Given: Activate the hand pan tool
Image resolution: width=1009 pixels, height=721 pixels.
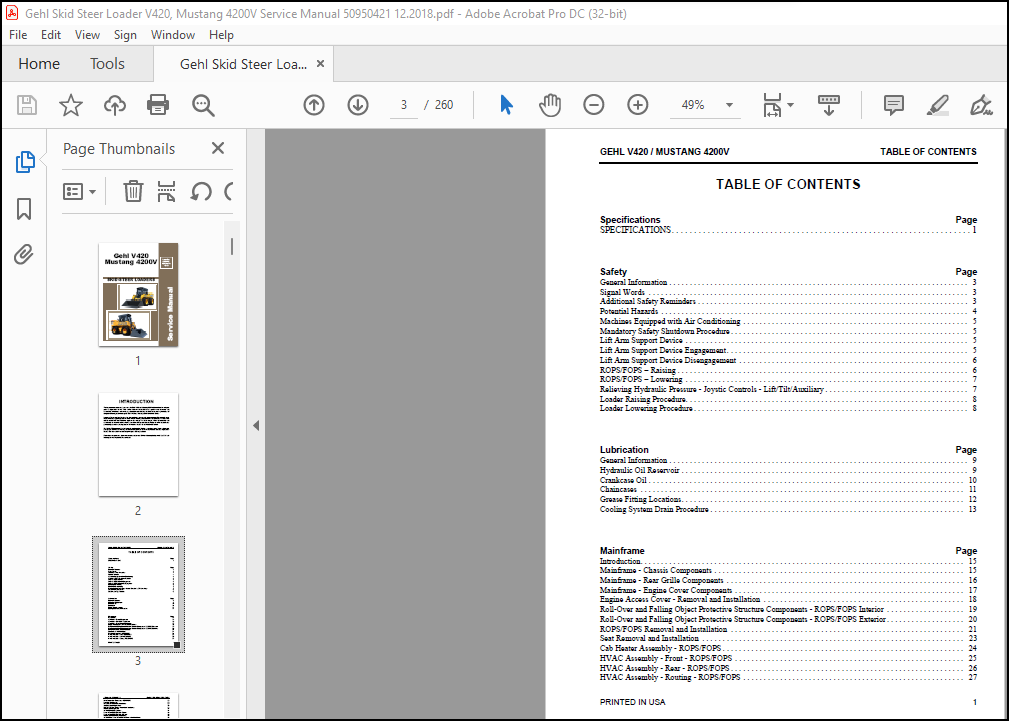Looking at the screenshot, I should pos(550,105).
